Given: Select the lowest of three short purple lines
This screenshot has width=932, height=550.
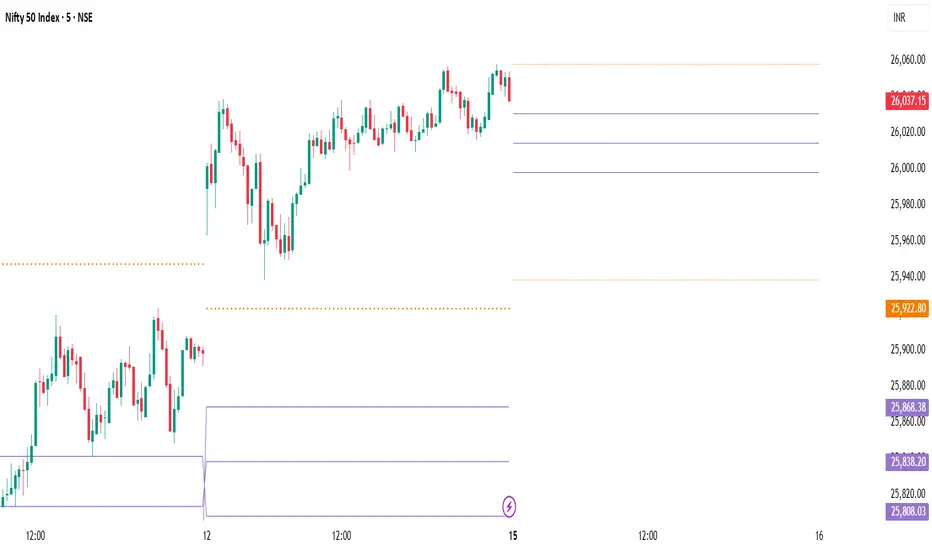Looking at the screenshot, I should click(665, 172).
